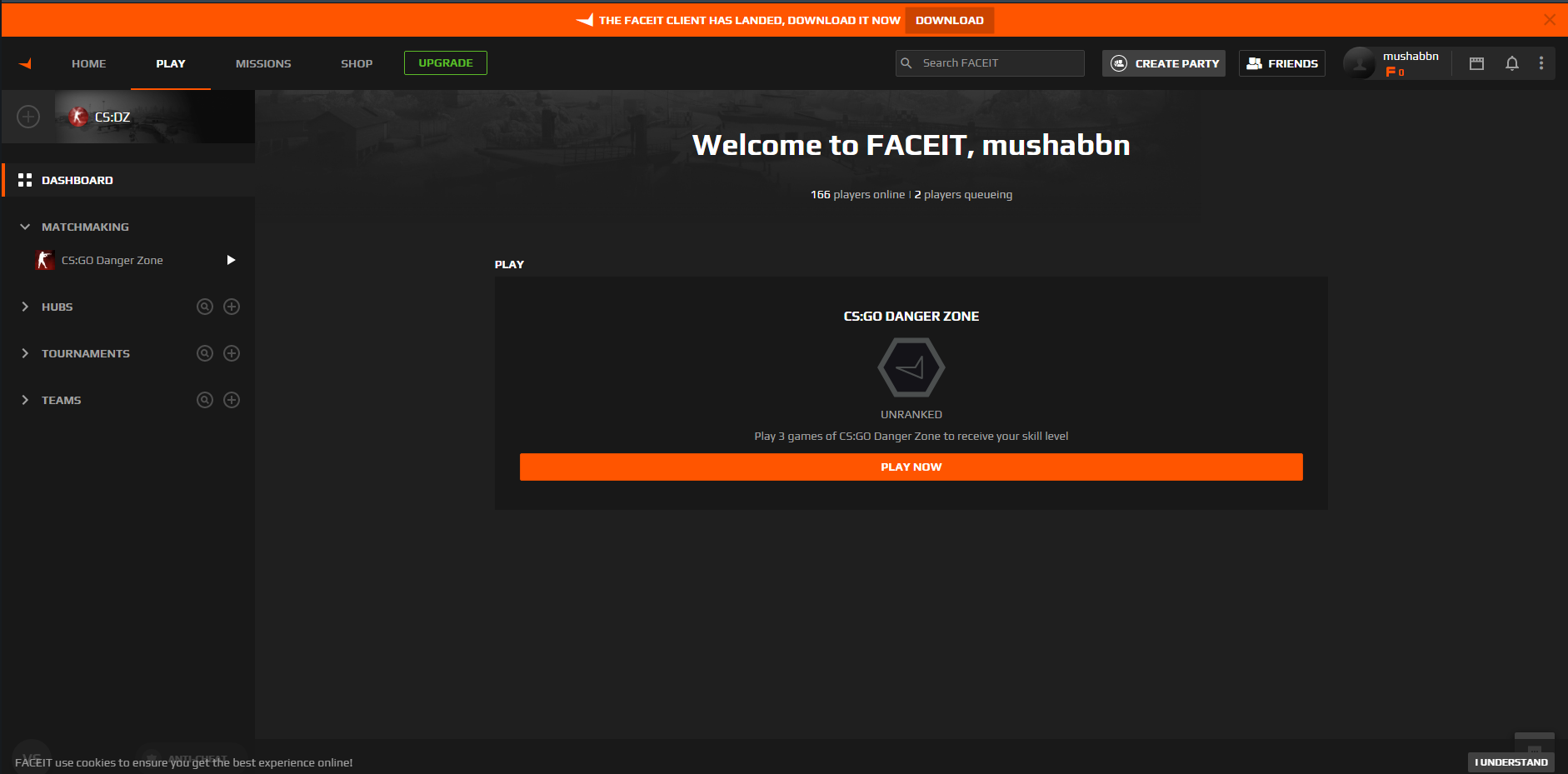Viewport: 1568px width, 774px height.
Task: Focus the Search FACEIT field
Action: [990, 63]
